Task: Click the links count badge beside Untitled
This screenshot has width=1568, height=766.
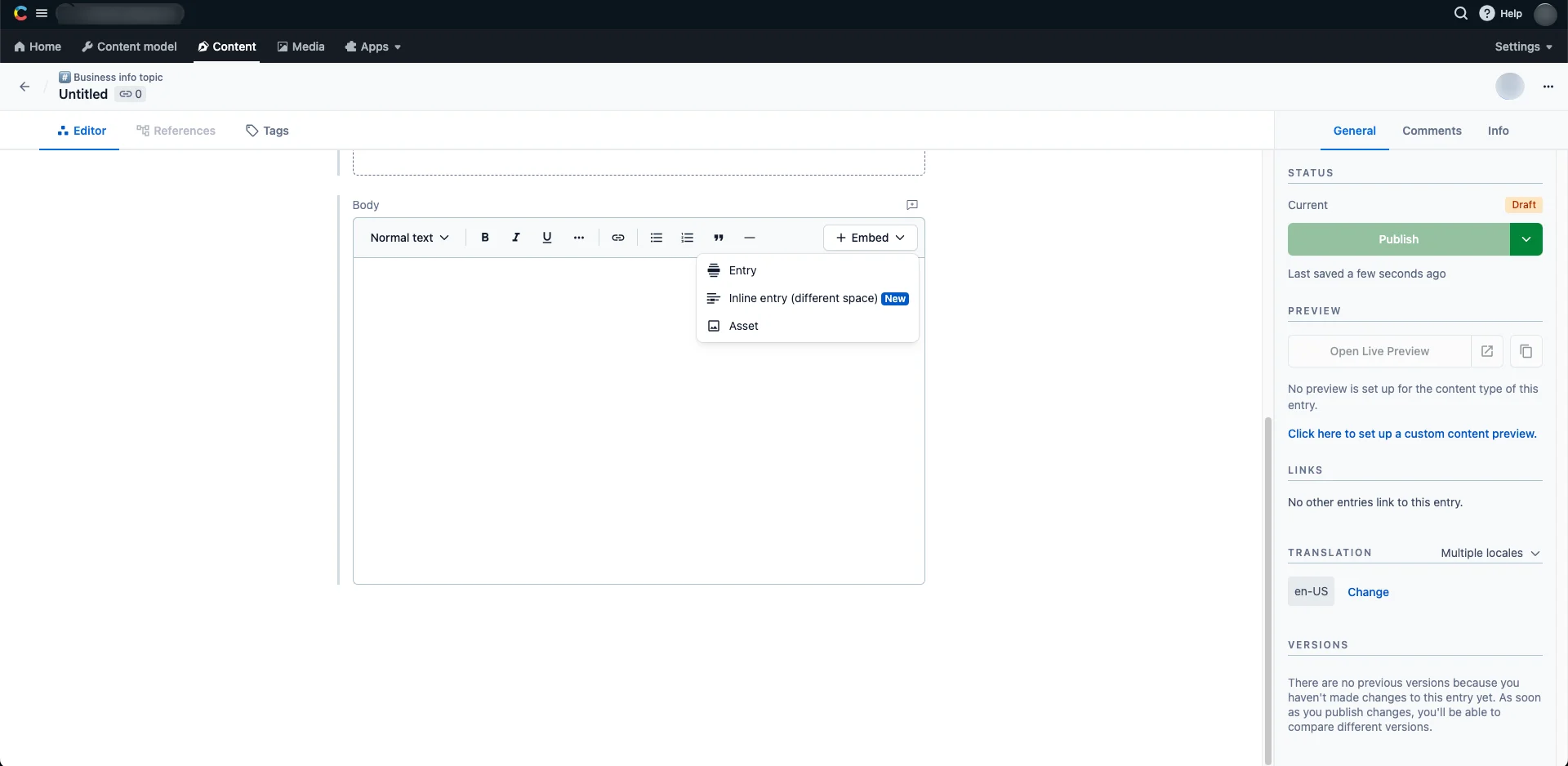Action: 131,94
